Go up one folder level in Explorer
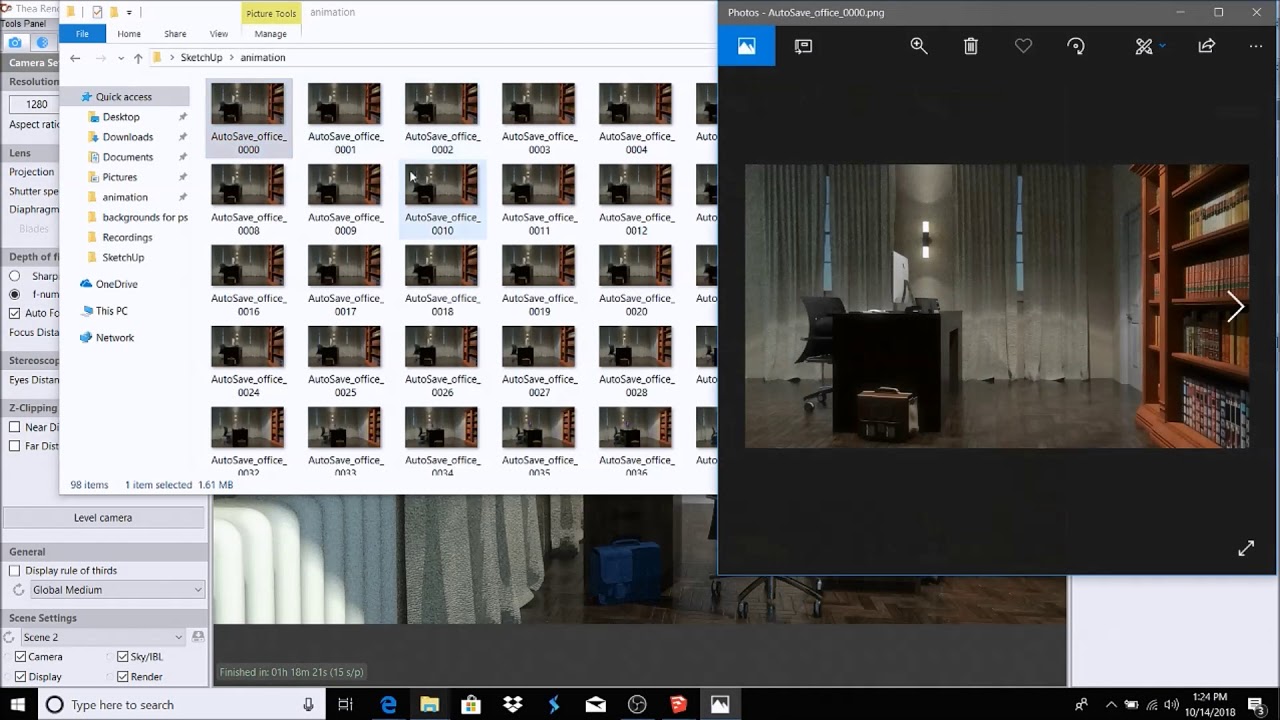1280x720 pixels. click(138, 58)
